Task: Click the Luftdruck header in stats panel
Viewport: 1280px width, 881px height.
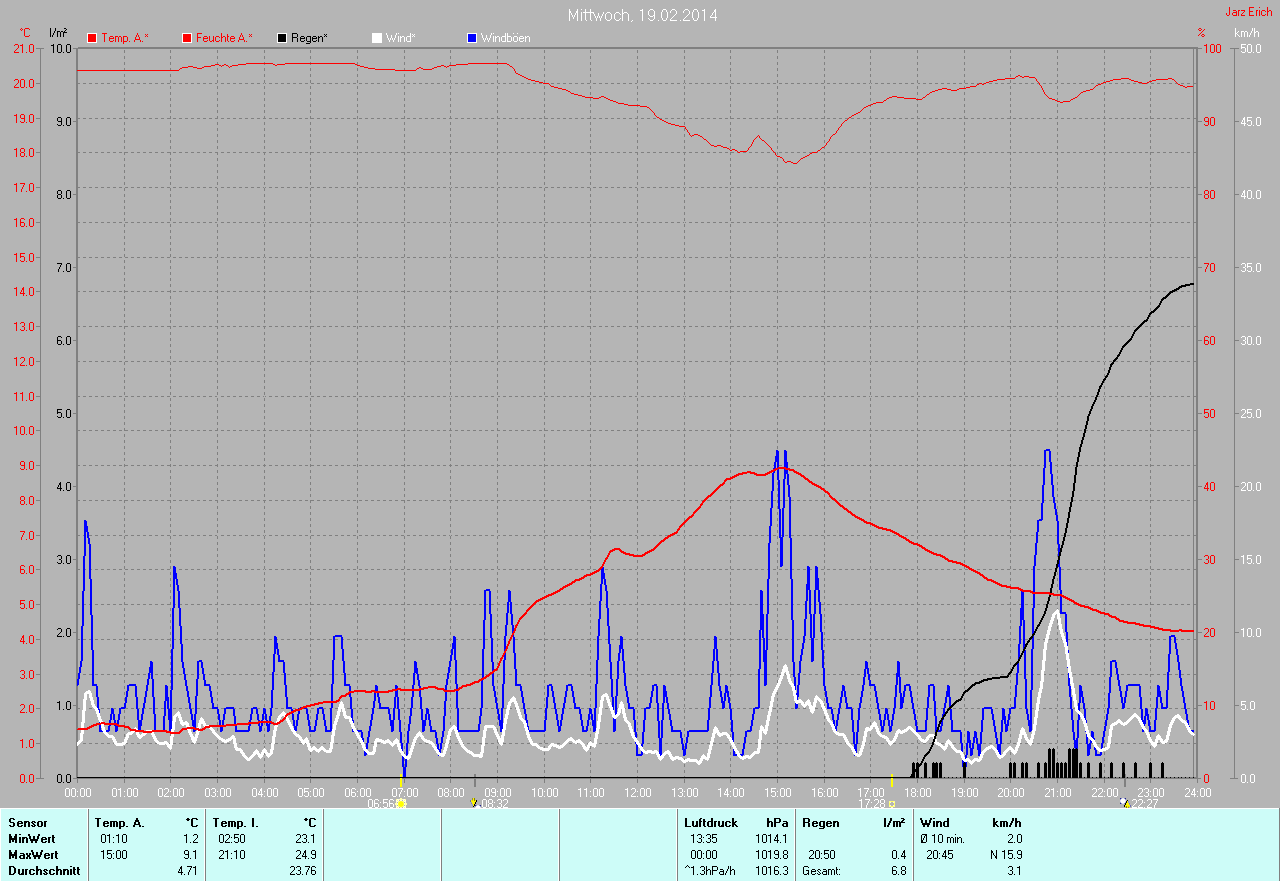Action: (710, 823)
